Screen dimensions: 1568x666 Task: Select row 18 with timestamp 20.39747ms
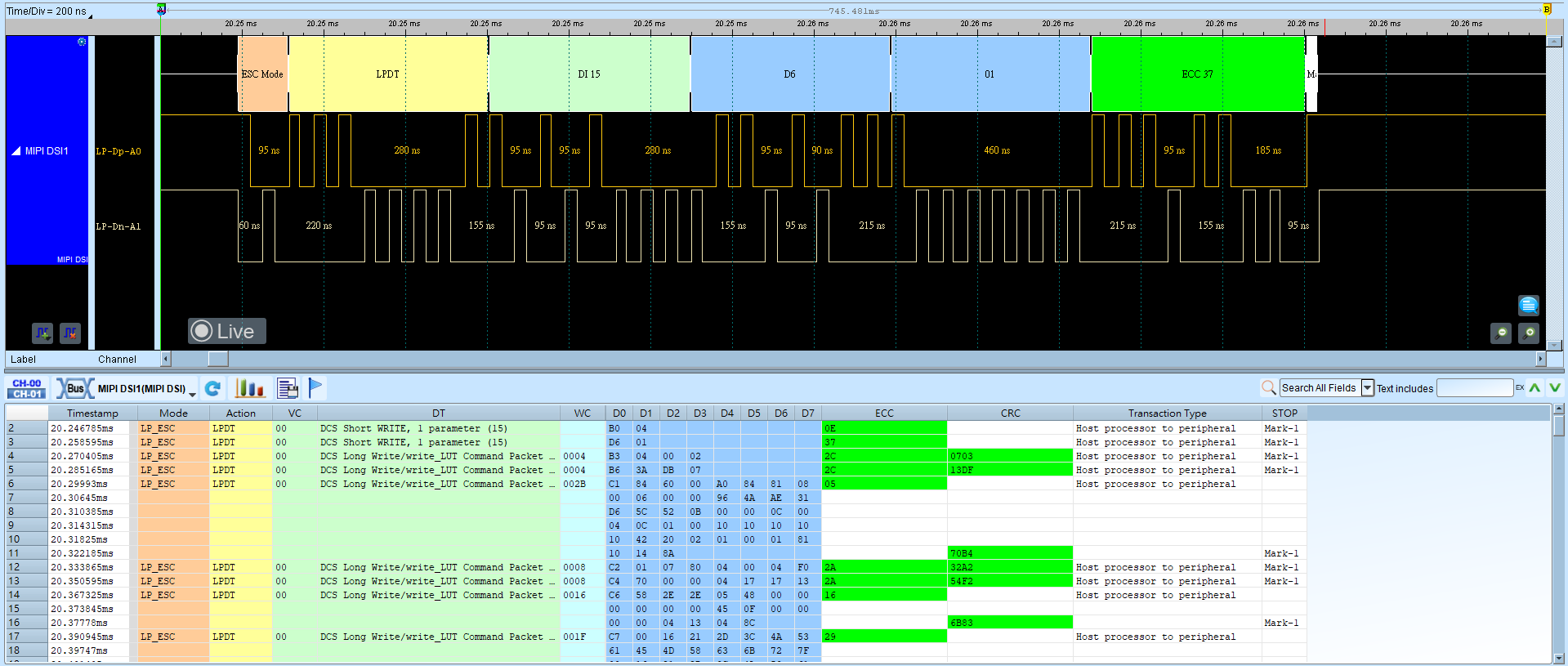click(656, 650)
